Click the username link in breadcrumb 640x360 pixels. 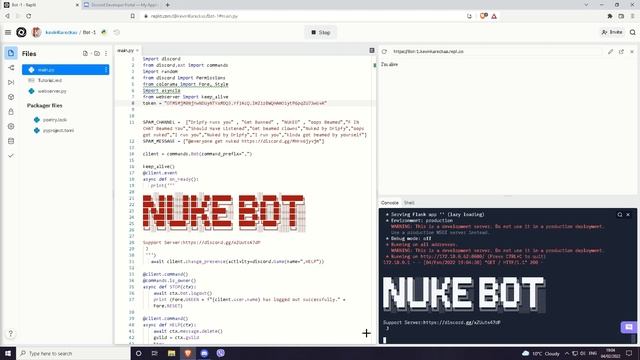point(61,32)
